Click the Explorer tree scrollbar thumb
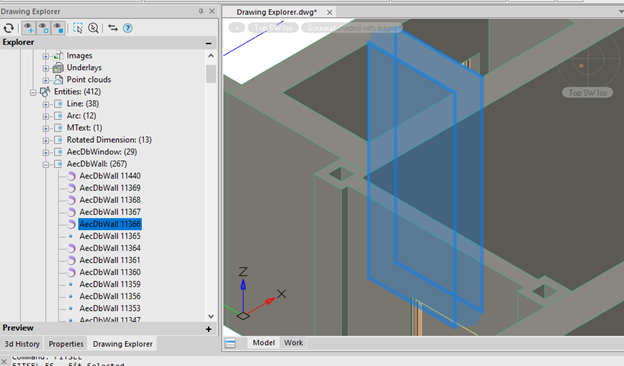Viewport: 624px width, 366px height. click(x=211, y=74)
